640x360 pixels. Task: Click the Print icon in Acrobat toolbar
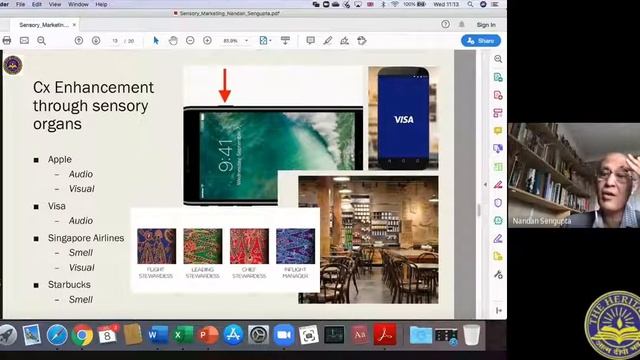coord(7,40)
